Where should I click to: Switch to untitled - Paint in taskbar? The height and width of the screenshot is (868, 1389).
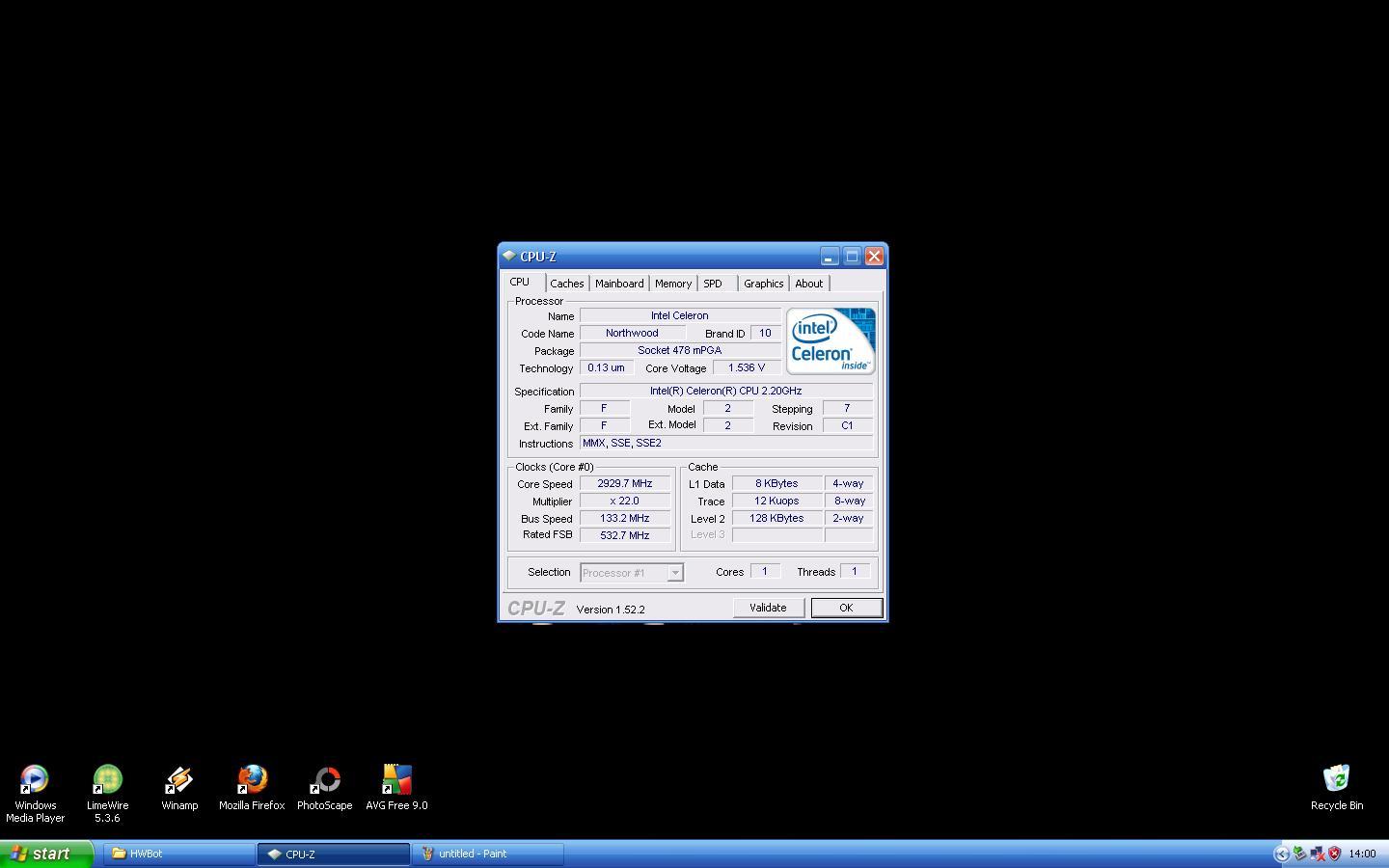tap(488, 854)
